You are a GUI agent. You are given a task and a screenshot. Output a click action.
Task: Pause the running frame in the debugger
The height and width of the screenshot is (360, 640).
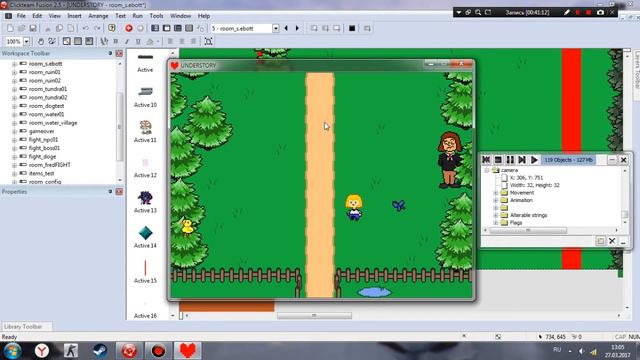pos(510,160)
